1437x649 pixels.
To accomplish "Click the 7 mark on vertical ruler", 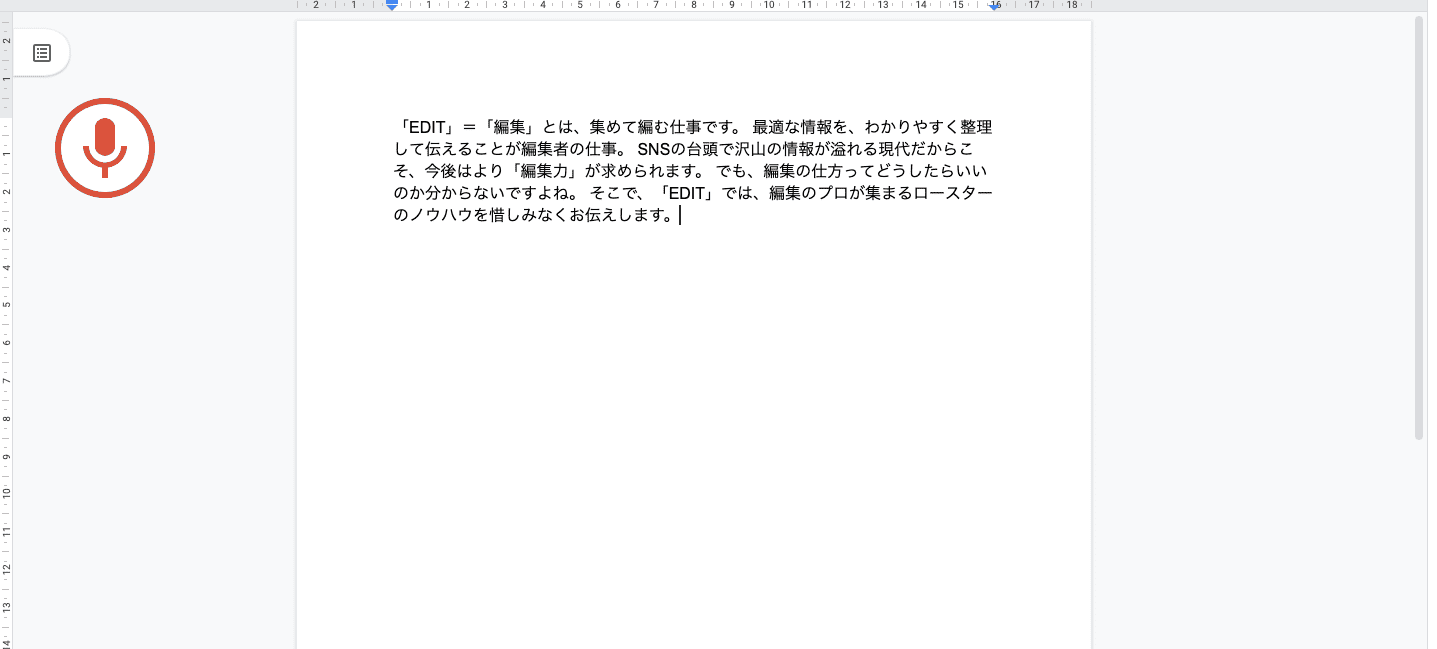I will pos(6,380).
